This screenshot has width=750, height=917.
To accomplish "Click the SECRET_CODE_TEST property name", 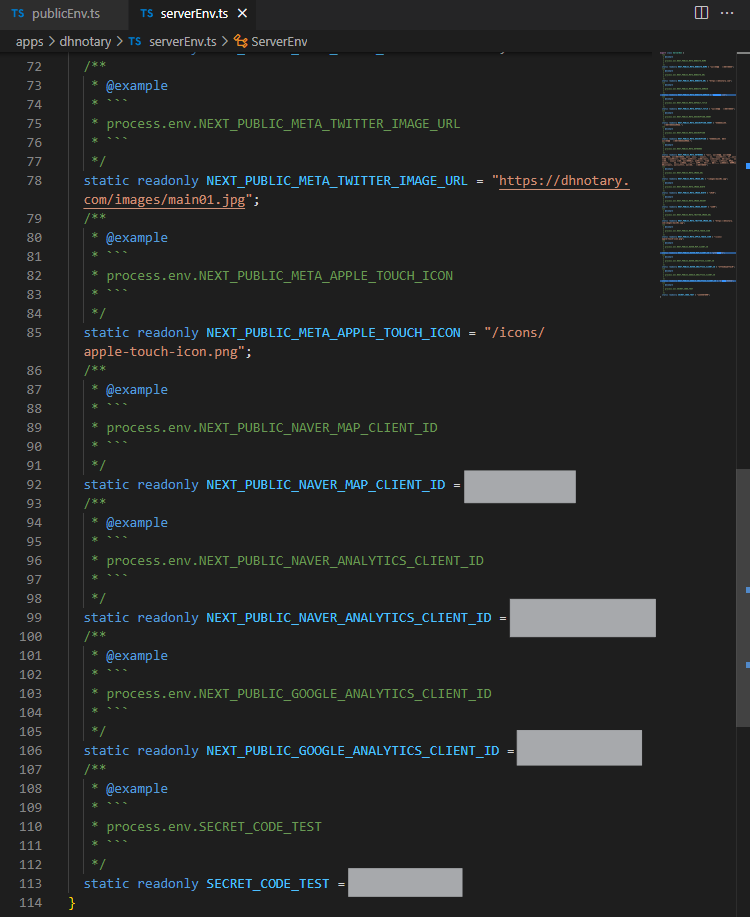I will coord(270,884).
